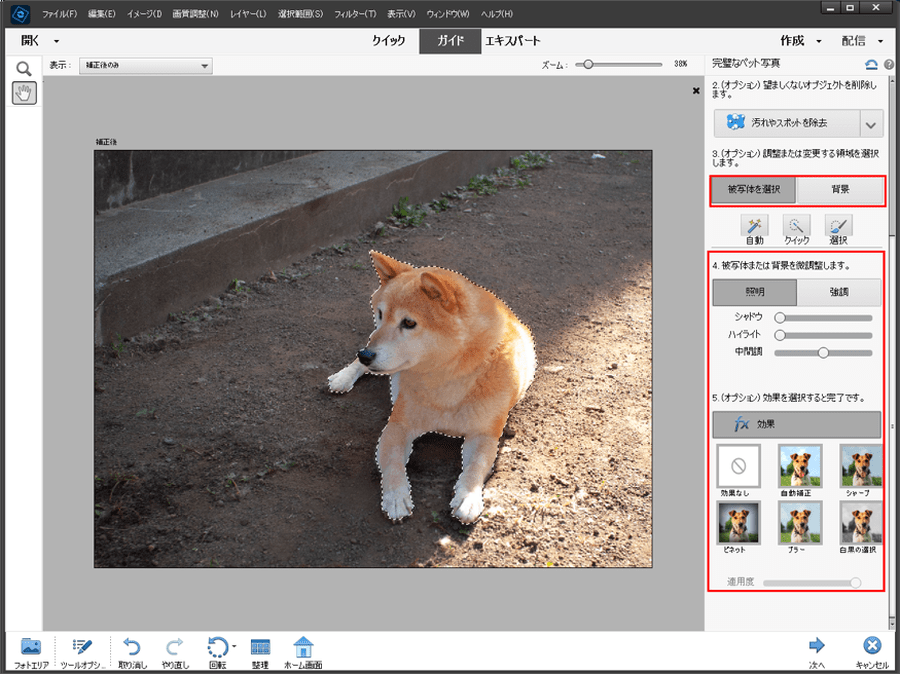Click the 次へ next button
Viewport: 900px width, 674px height.
[x=817, y=647]
